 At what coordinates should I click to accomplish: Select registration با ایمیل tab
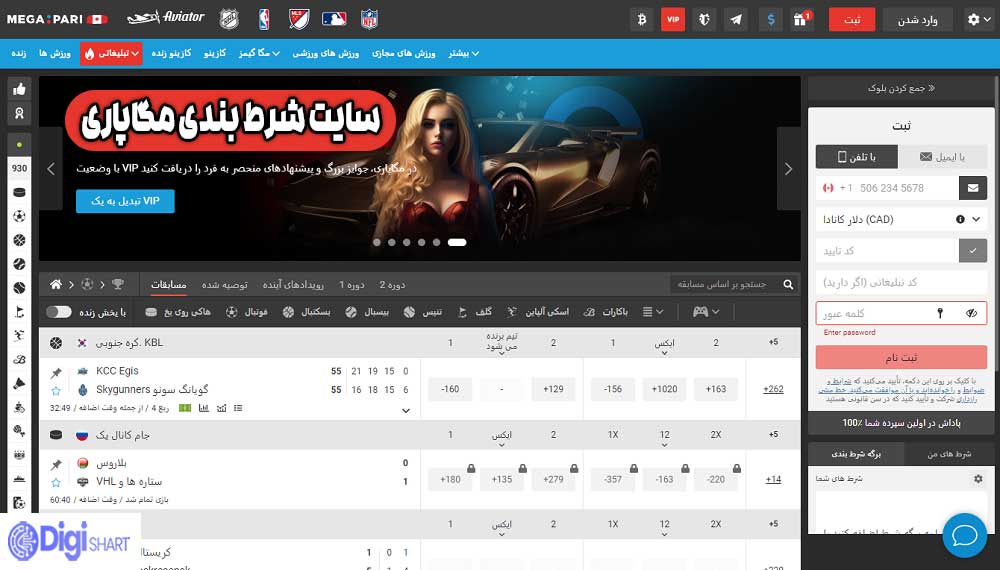943,157
